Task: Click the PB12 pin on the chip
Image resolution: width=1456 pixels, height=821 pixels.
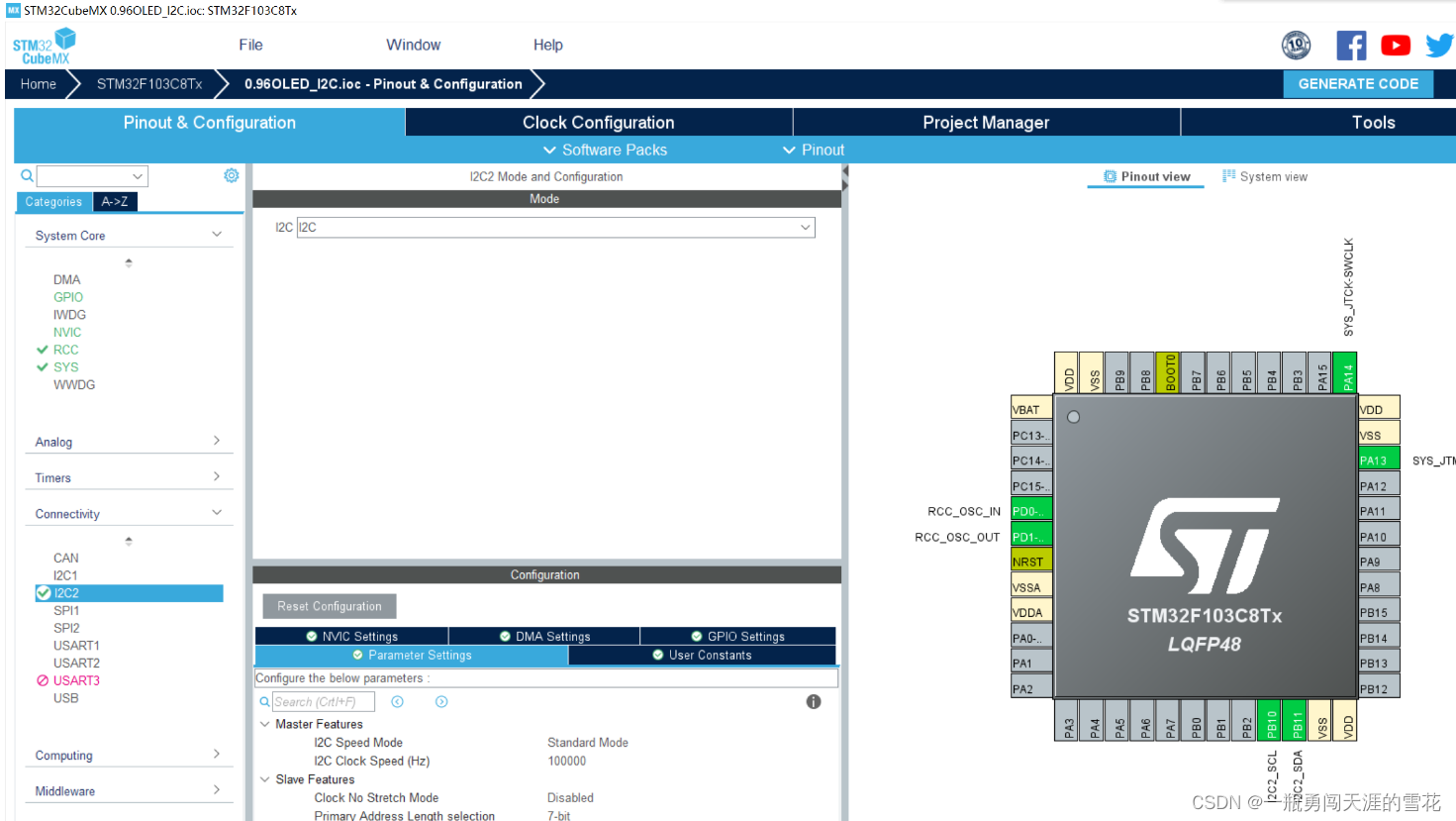Action: [x=1379, y=688]
